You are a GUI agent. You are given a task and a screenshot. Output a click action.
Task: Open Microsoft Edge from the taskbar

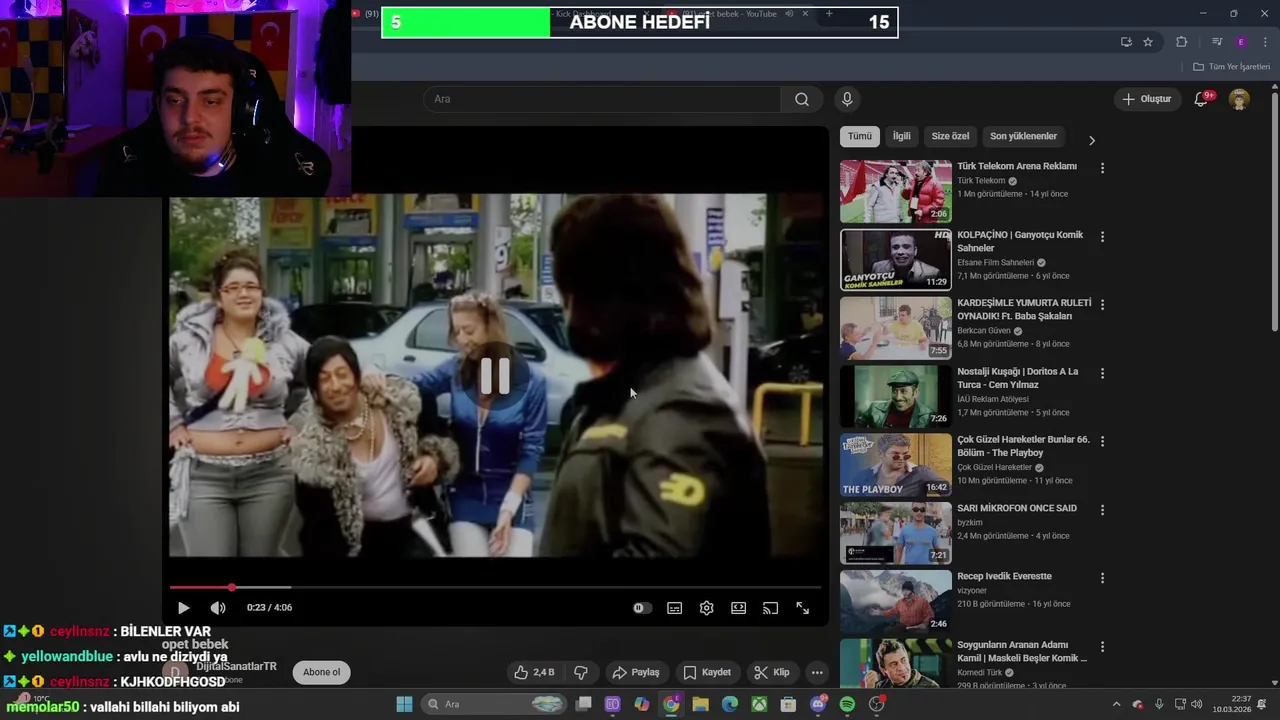(730, 704)
